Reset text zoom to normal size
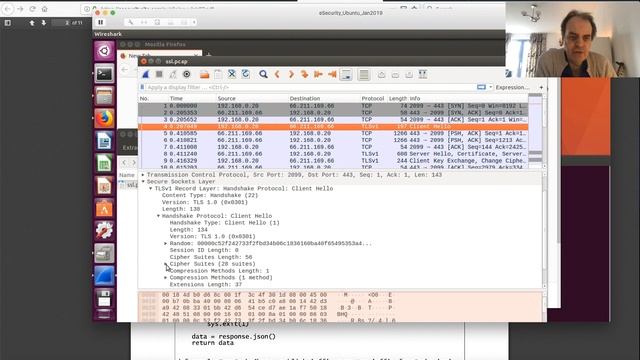 [x=409, y=75]
